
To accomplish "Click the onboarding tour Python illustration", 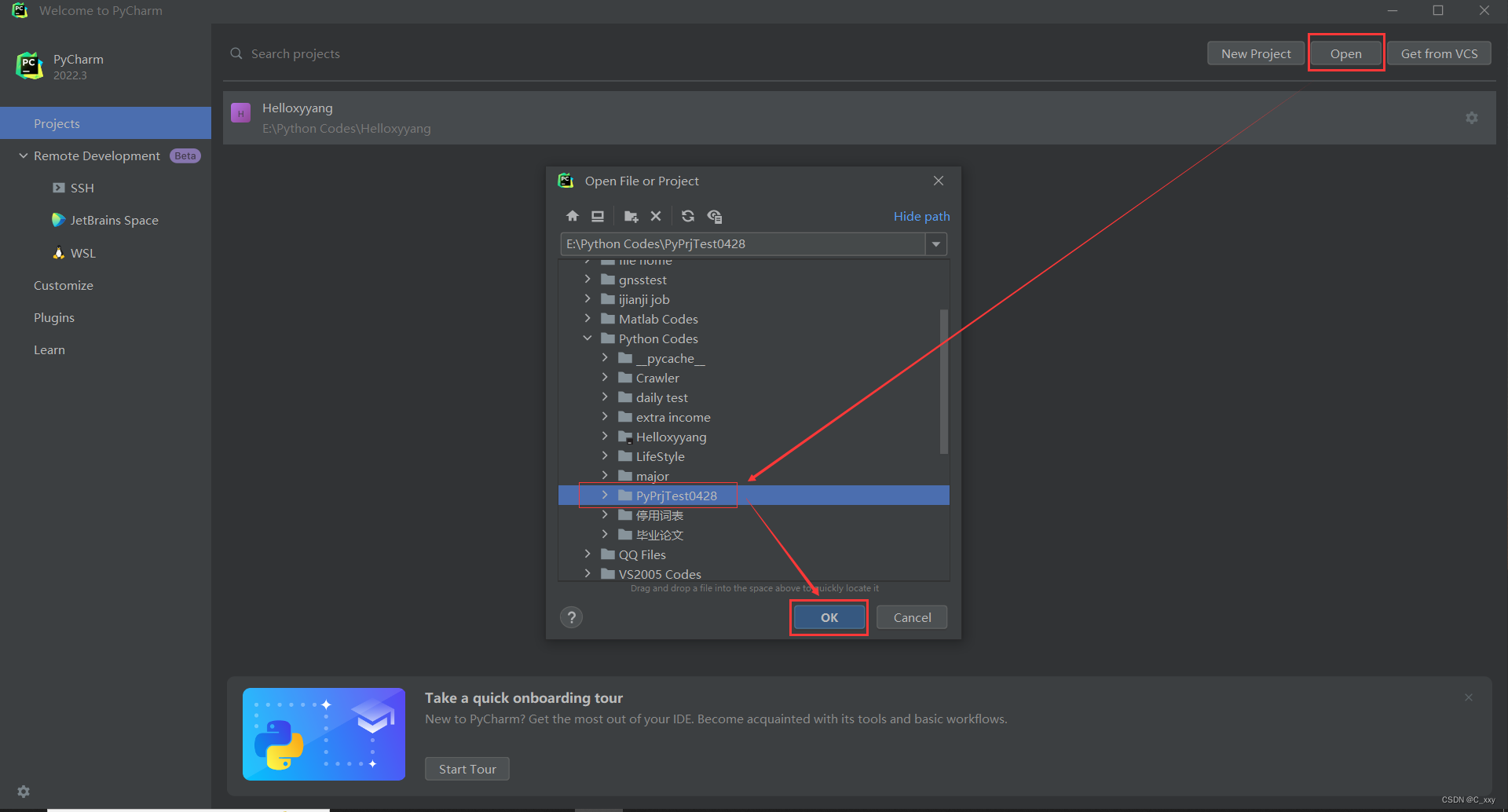I will pos(324,734).
